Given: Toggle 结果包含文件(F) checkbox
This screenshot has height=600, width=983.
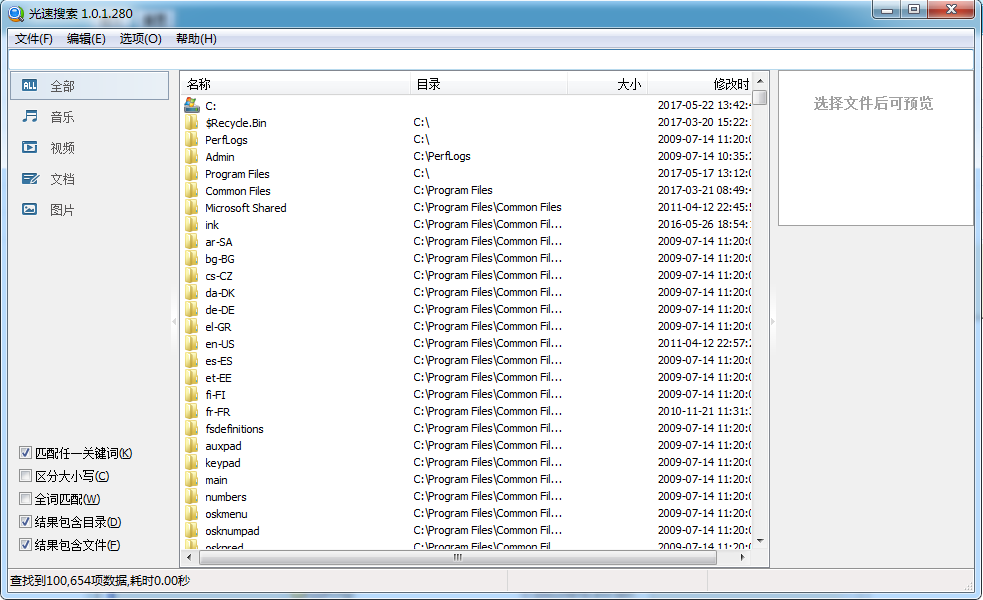Looking at the screenshot, I should pos(25,544).
